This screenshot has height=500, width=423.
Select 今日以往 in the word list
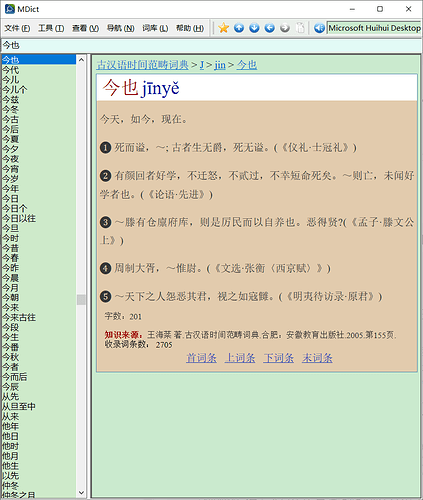(x=19, y=218)
